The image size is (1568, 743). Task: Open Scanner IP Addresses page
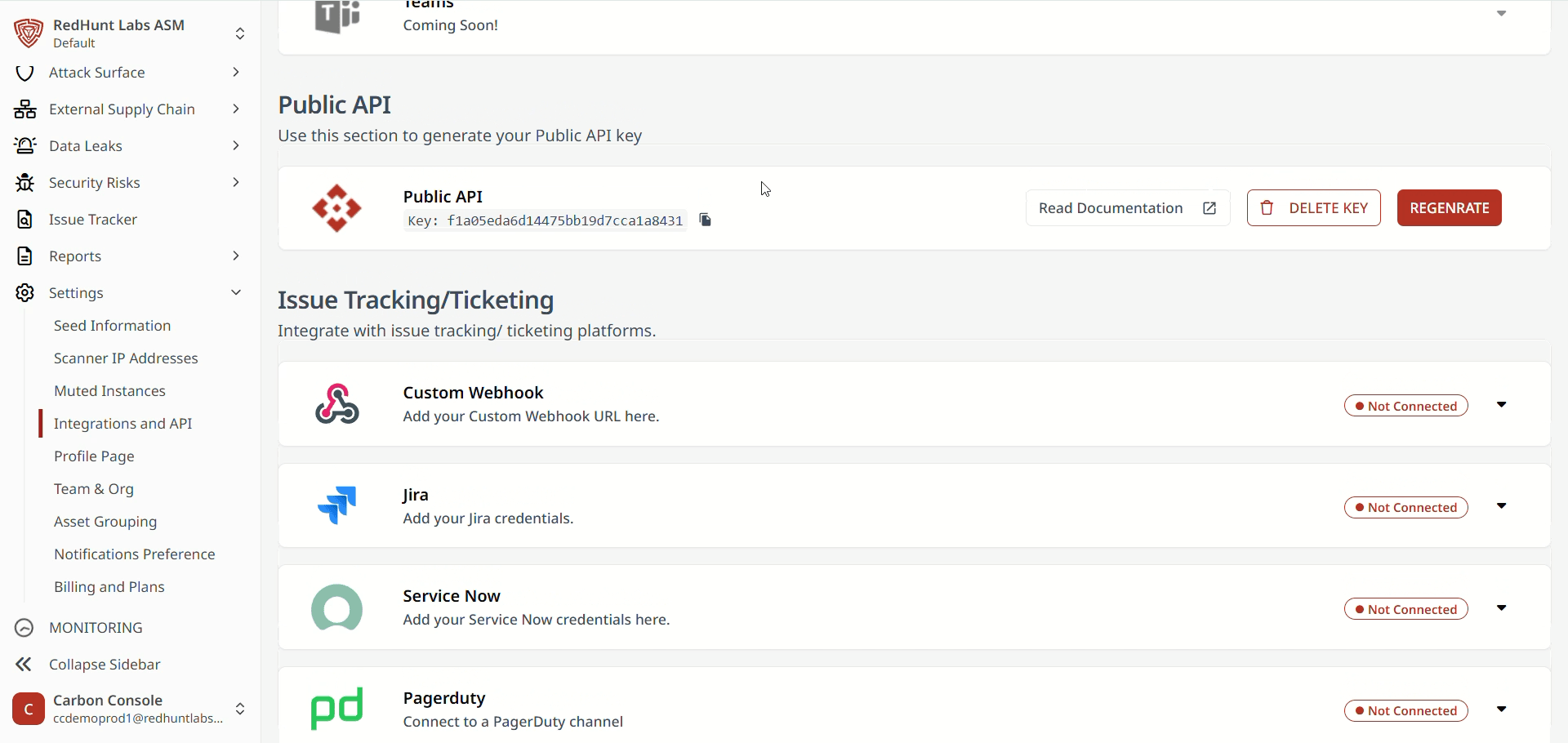pos(126,358)
